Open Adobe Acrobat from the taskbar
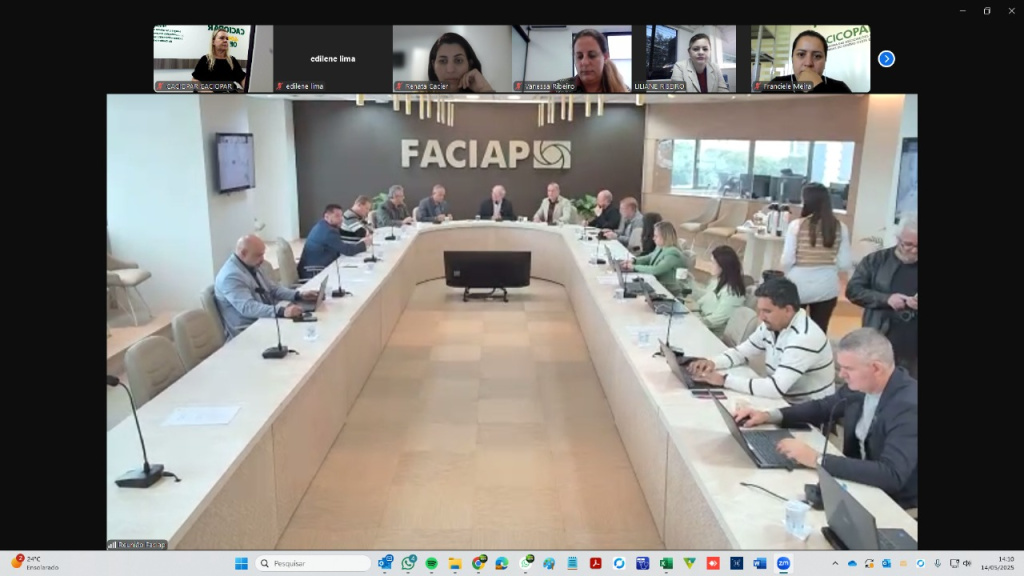The image size is (1024, 576). pyautogui.click(x=596, y=561)
